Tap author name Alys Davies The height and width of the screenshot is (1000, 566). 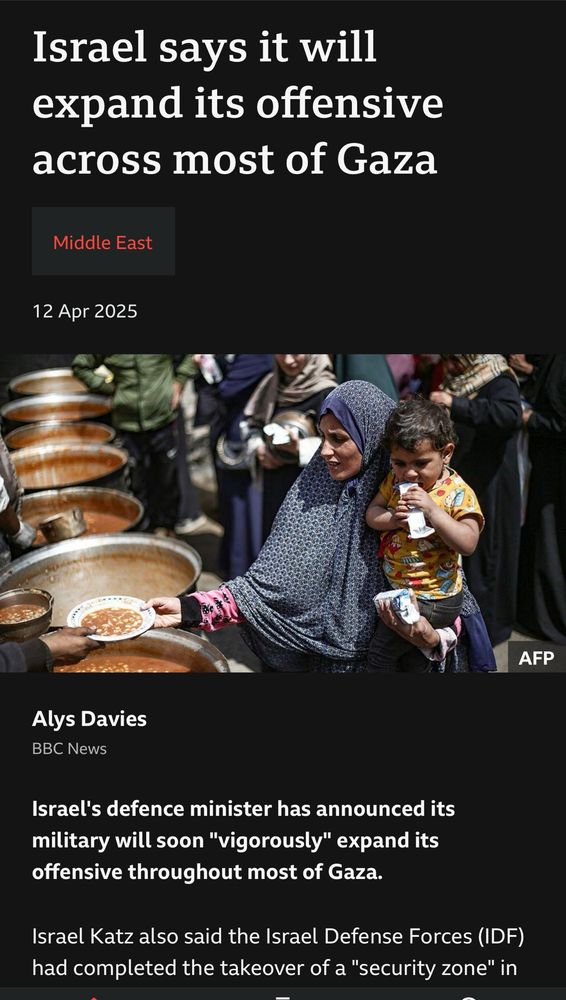coord(89,719)
